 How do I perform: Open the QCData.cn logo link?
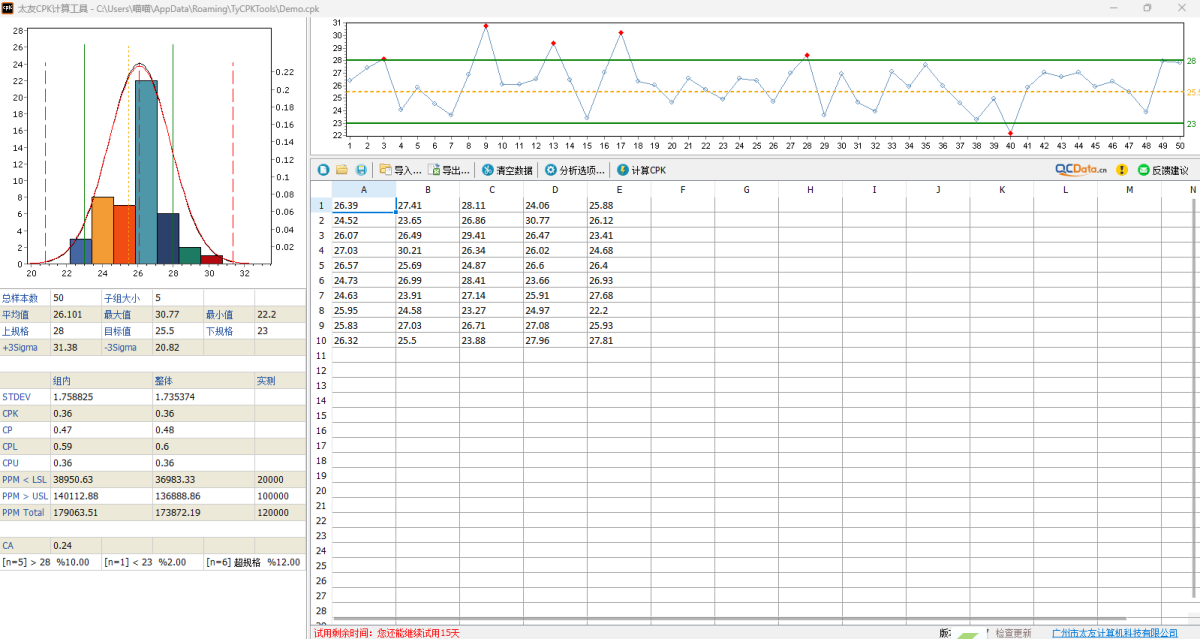pos(1081,170)
